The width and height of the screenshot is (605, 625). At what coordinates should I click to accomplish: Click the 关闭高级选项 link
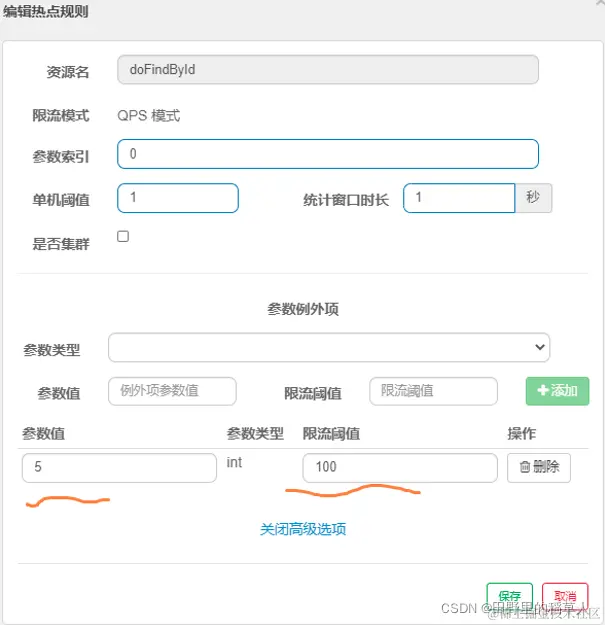[303, 529]
